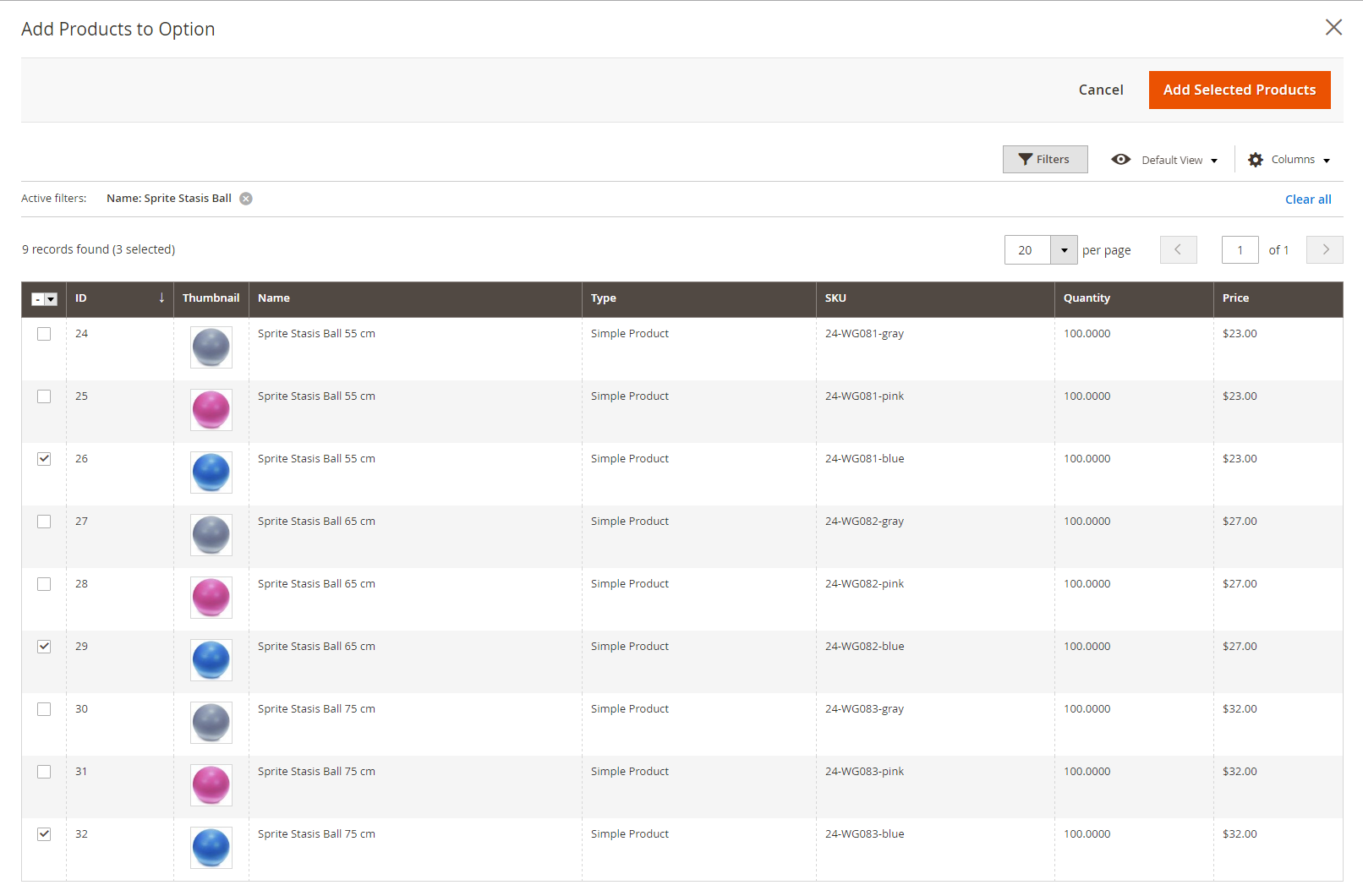Click the pink 55 cm ball thumbnail

click(211, 410)
